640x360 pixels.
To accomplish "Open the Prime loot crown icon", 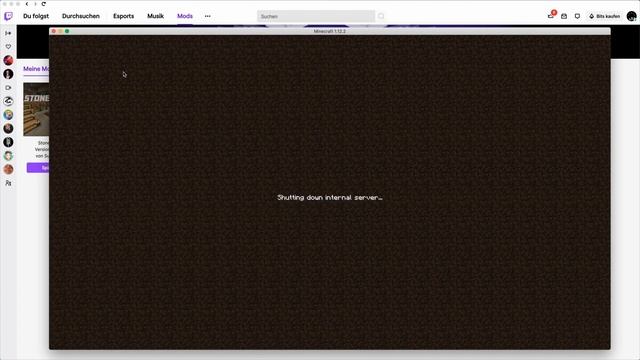I will [564, 16].
